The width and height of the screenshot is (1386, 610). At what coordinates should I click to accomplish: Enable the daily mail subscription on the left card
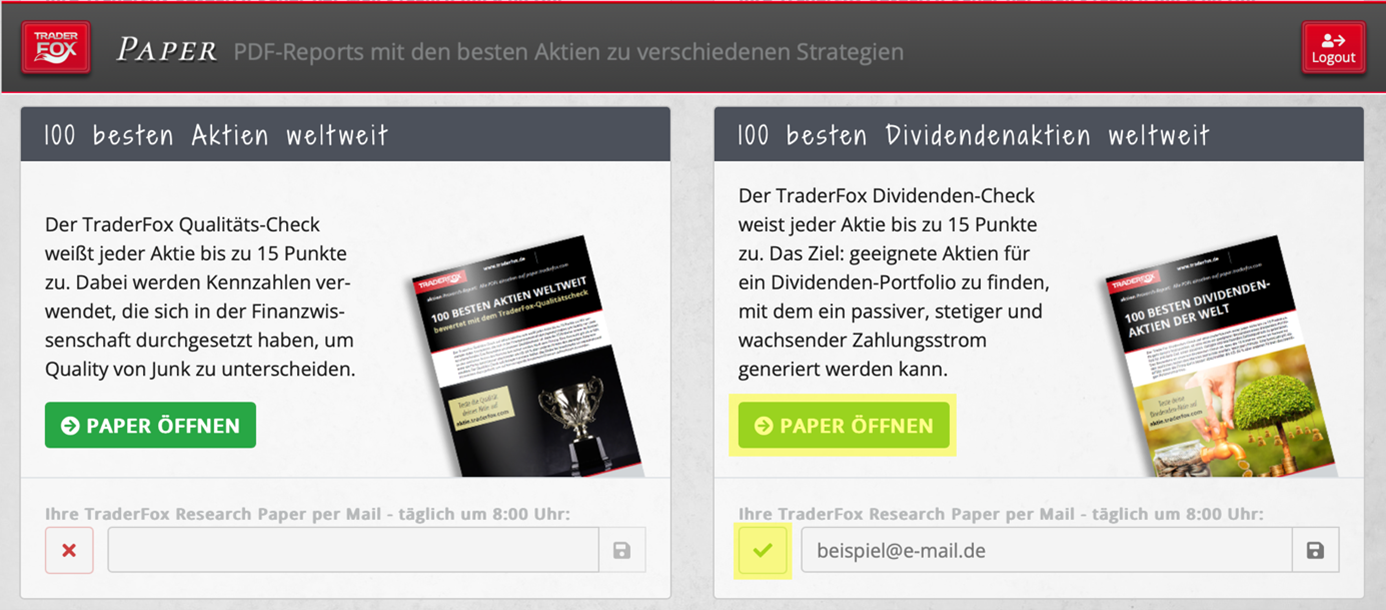tap(69, 549)
